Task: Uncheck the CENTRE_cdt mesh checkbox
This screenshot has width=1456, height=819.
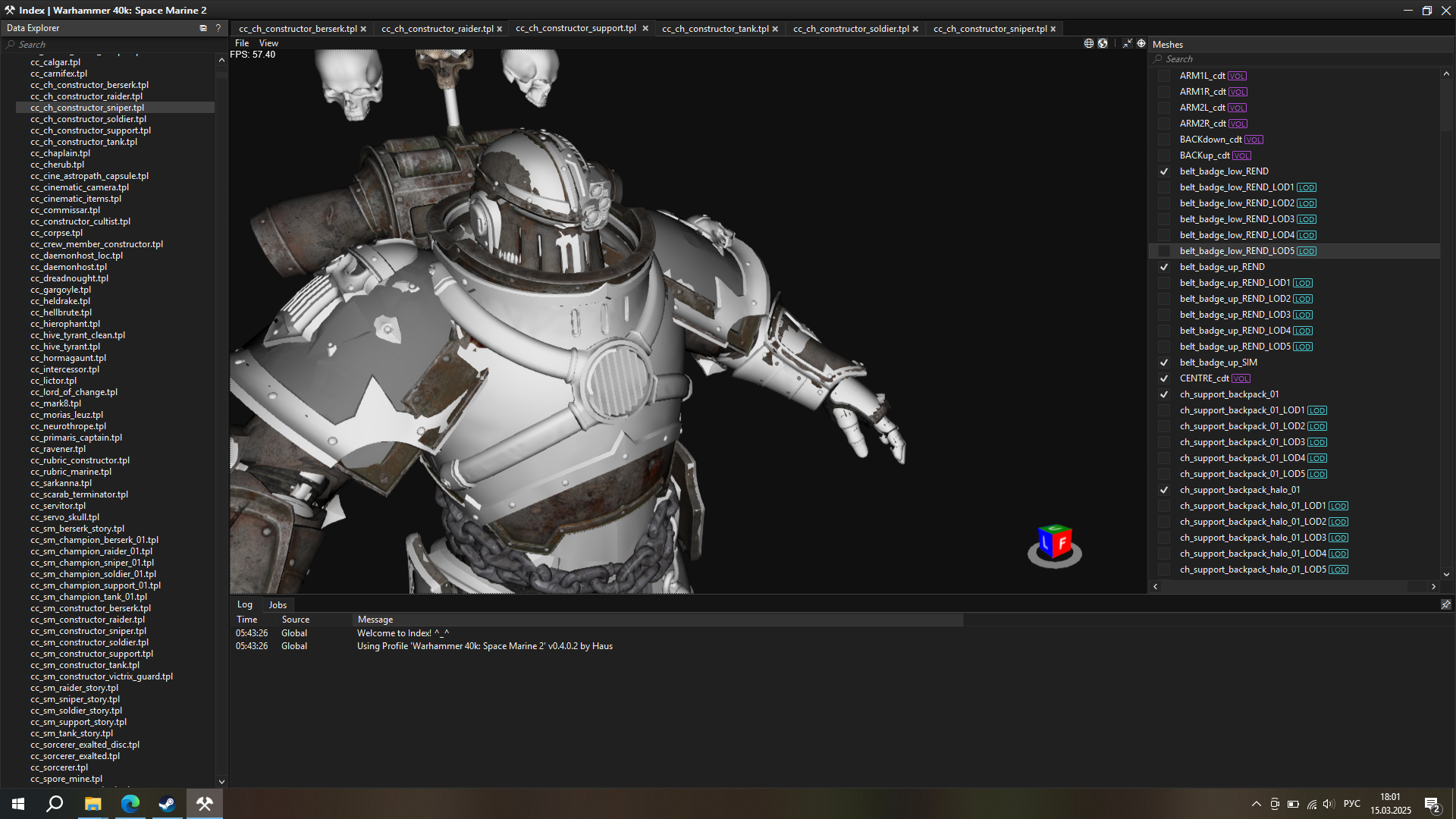Action: pos(1164,378)
